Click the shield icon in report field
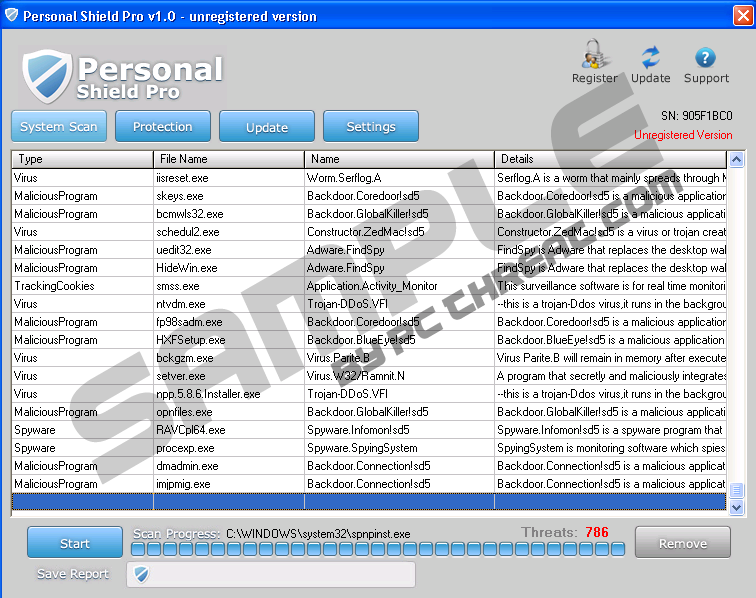Viewport: 756px width, 598px height. point(141,574)
